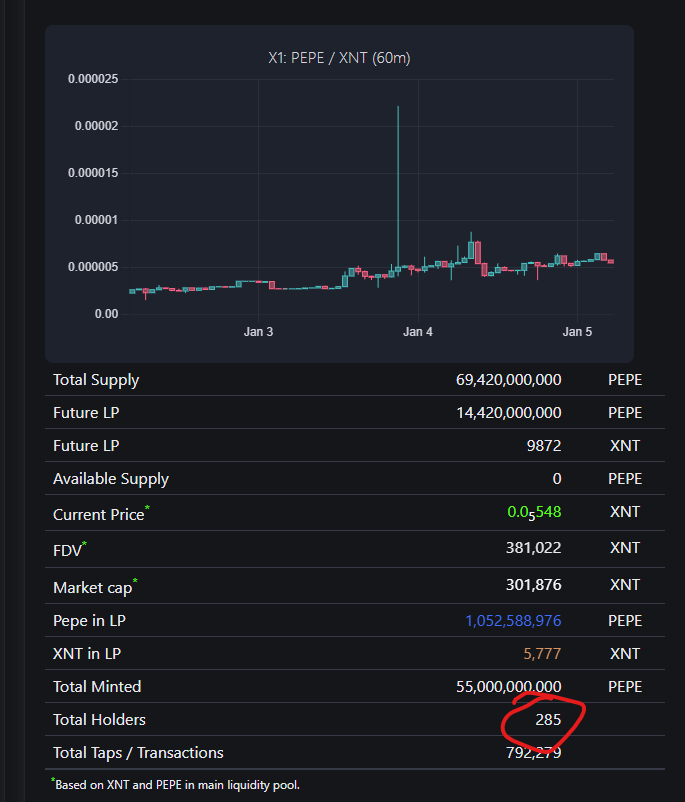Select the Future LP value 9872
The height and width of the screenshot is (802, 685).
tap(544, 445)
